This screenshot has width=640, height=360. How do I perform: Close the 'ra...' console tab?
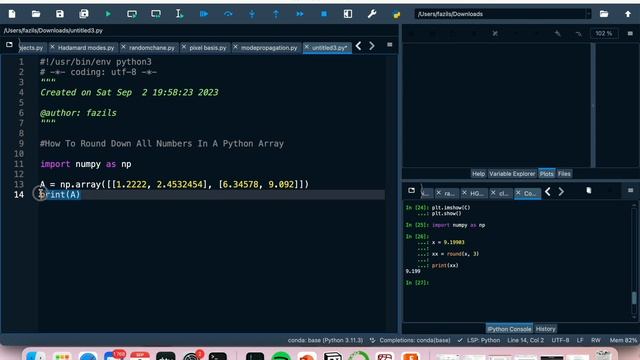point(438,193)
